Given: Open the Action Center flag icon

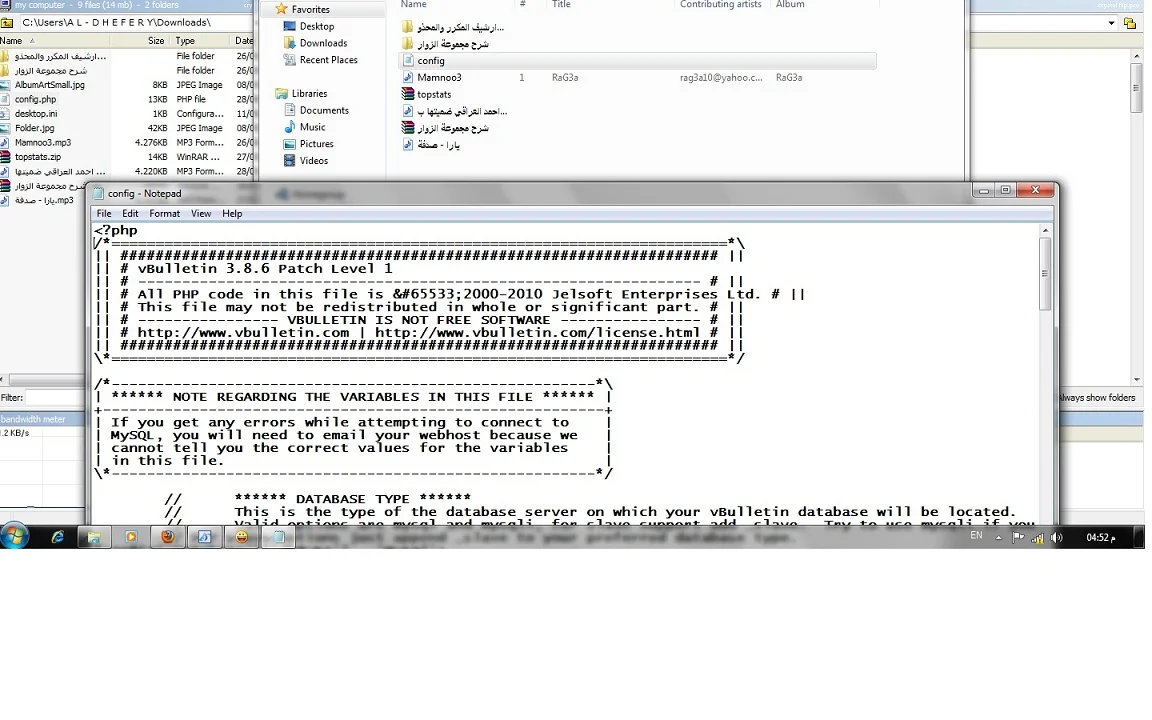Looking at the screenshot, I should click(1018, 537).
